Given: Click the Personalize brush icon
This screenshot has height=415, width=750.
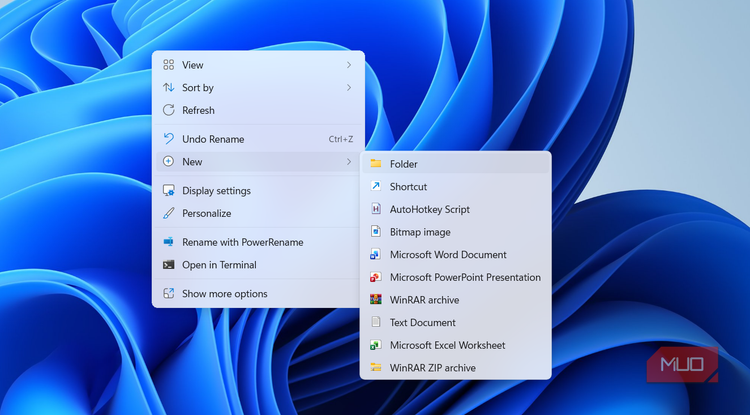Looking at the screenshot, I should point(168,213).
